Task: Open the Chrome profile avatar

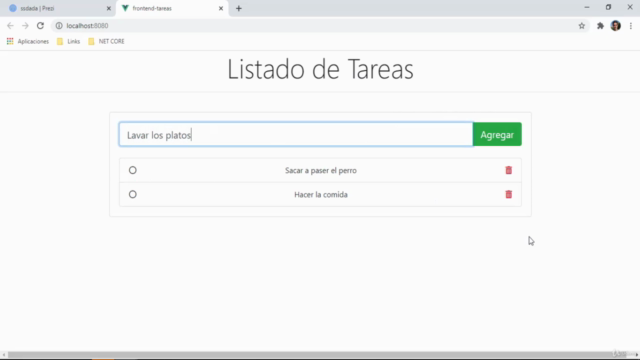Action: coord(616,26)
